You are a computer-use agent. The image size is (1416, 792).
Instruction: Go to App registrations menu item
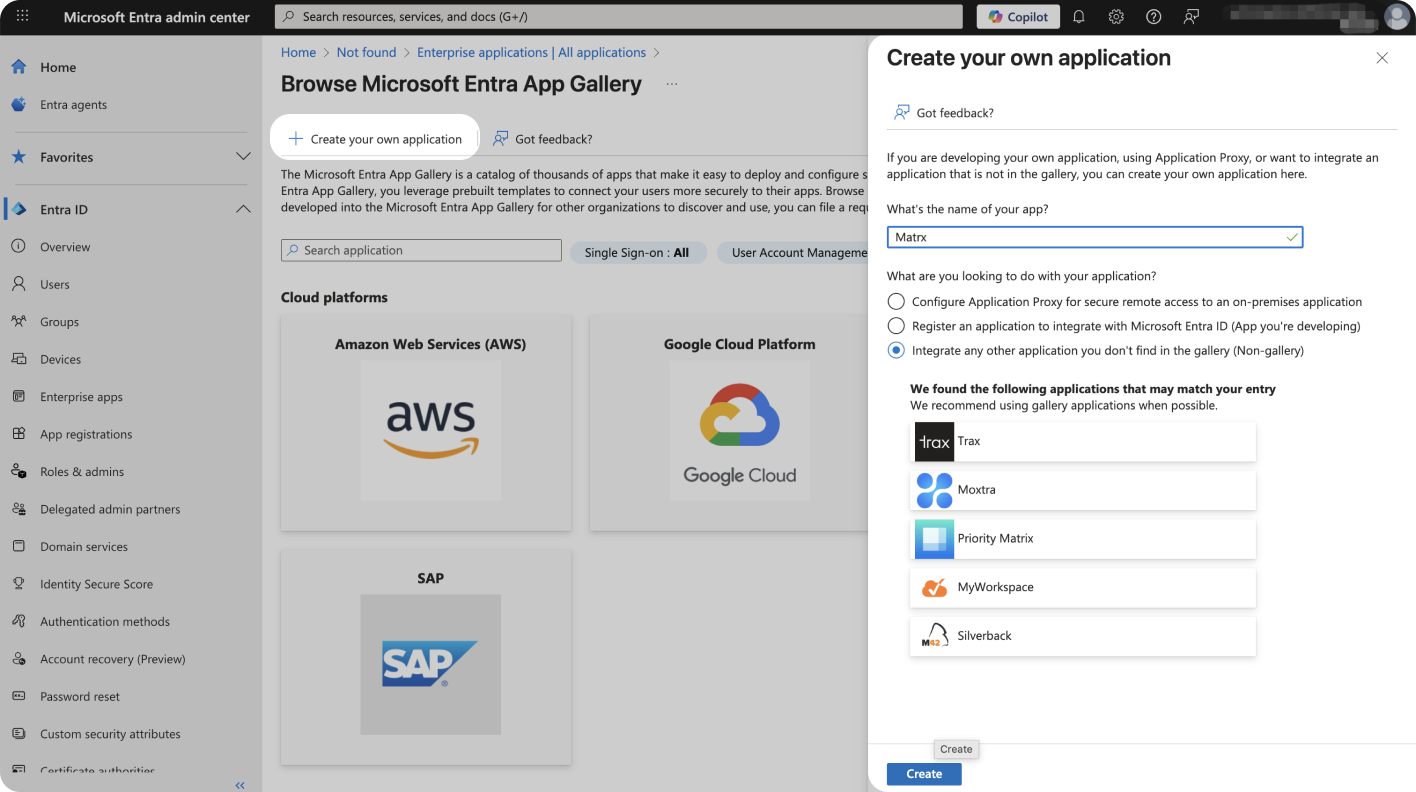click(86, 434)
